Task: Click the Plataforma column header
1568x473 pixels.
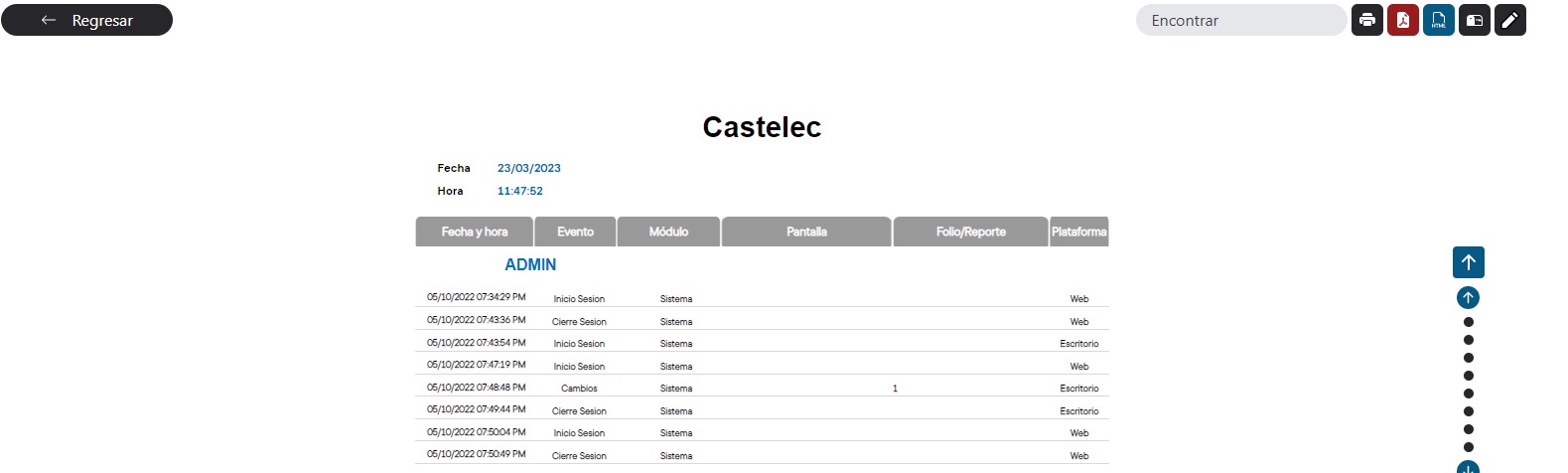Action: click(x=1078, y=232)
